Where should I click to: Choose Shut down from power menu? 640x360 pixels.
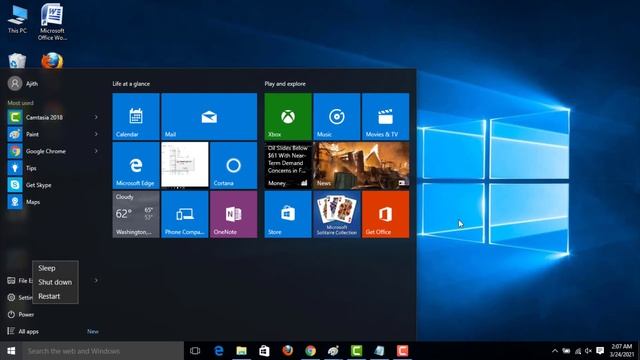(55, 282)
